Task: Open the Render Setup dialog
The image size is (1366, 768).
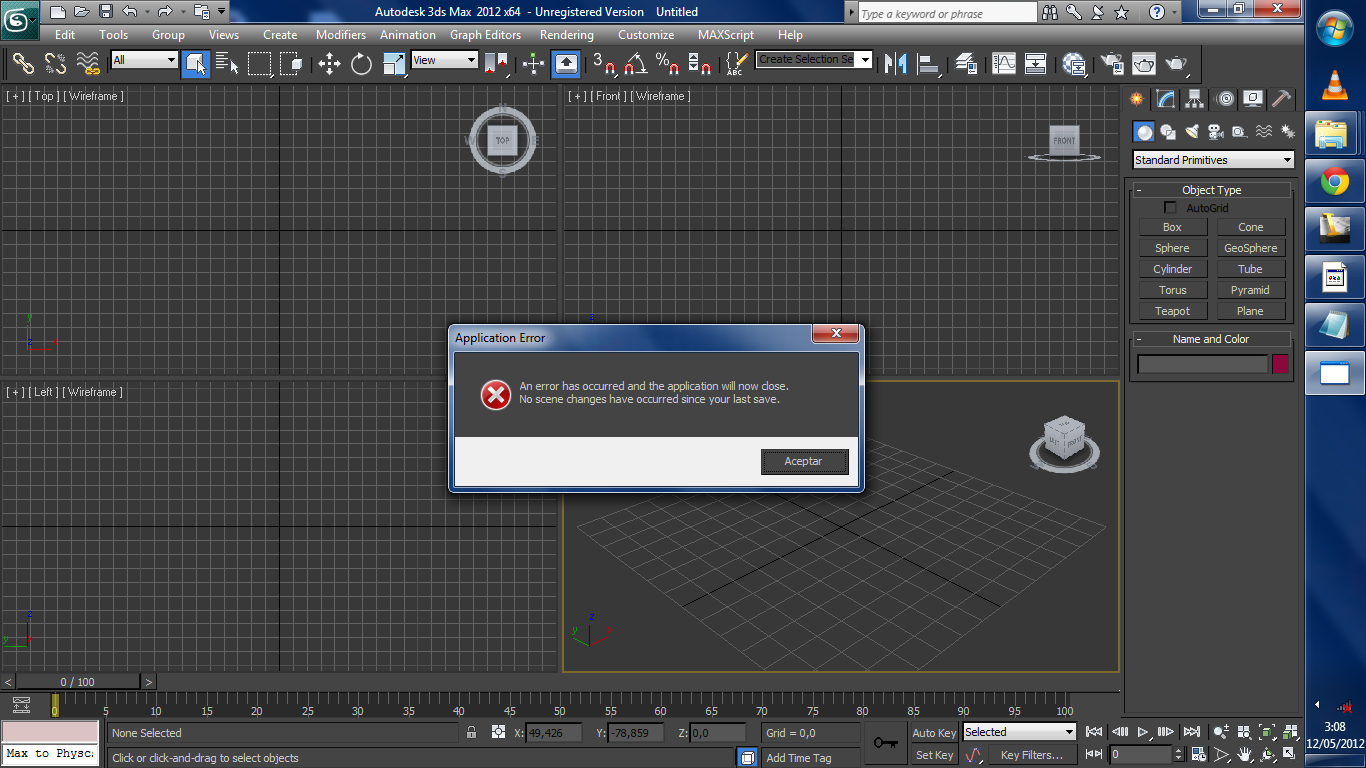Action: pyautogui.click(x=1111, y=64)
